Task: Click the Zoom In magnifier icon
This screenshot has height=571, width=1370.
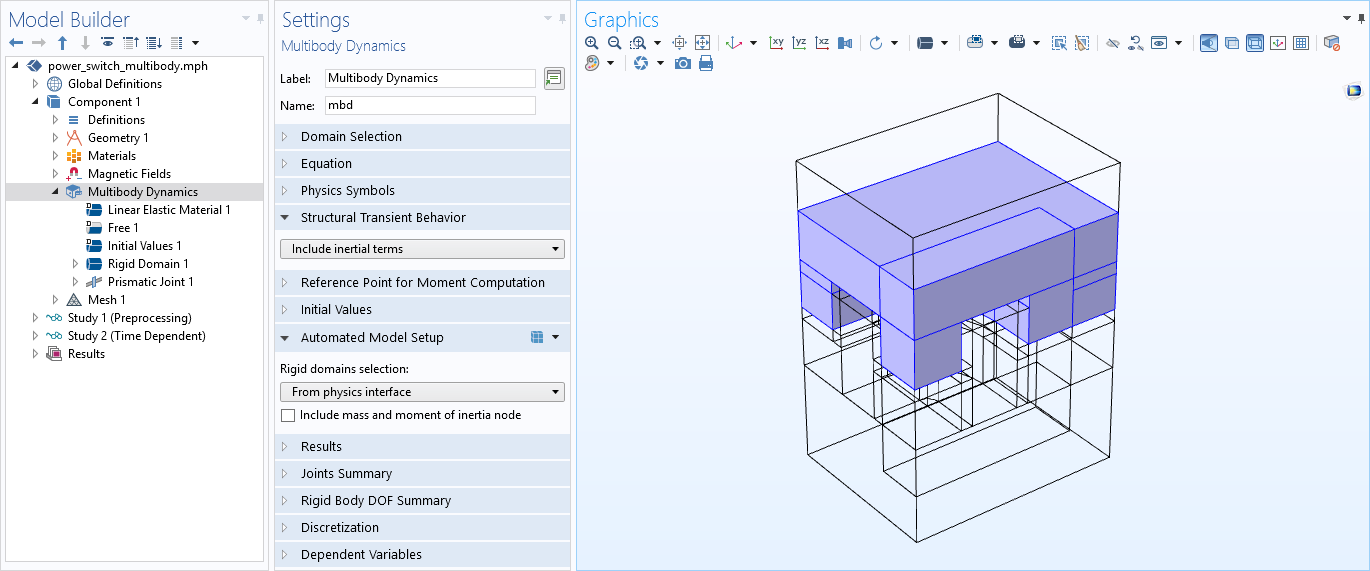Action: (592, 43)
